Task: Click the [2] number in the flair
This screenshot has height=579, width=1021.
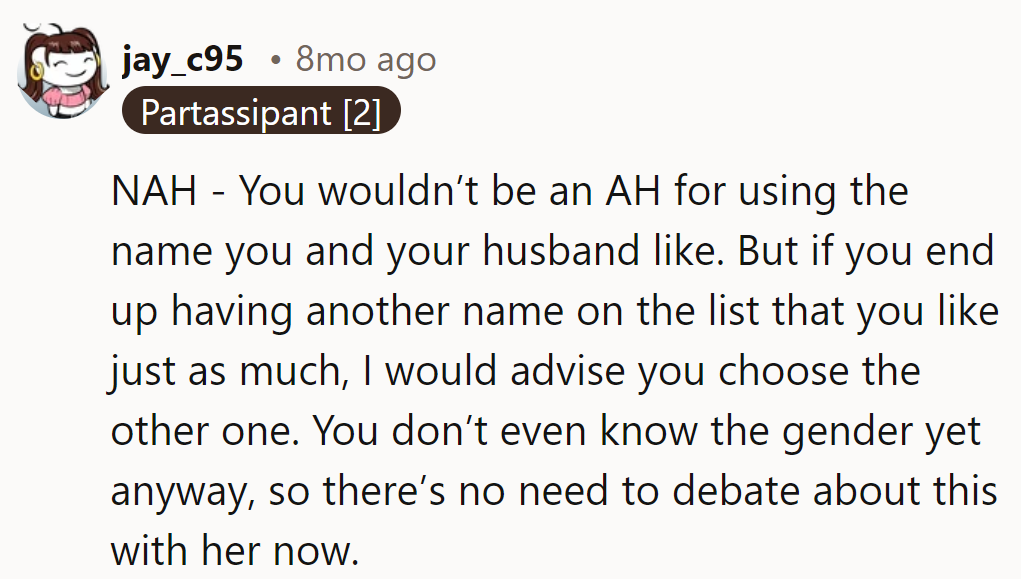Action: coord(361,112)
